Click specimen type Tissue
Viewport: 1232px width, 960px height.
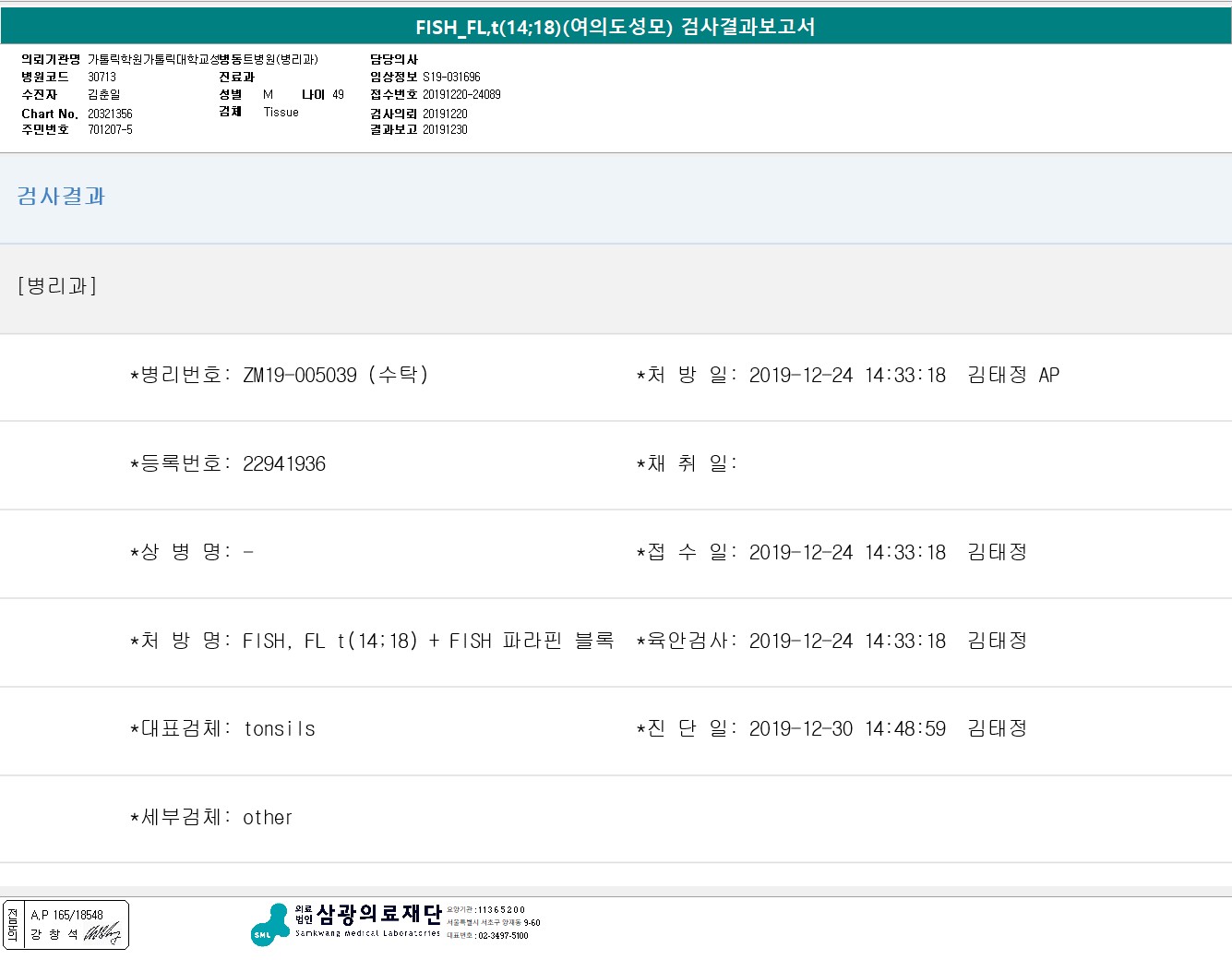point(281,113)
